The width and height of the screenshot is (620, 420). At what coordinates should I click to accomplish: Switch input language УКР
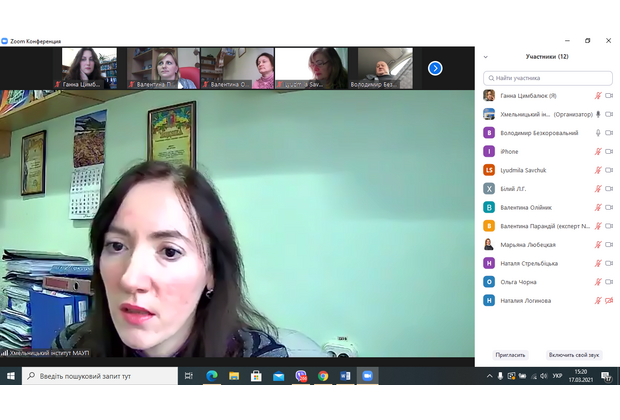tap(557, 376)
